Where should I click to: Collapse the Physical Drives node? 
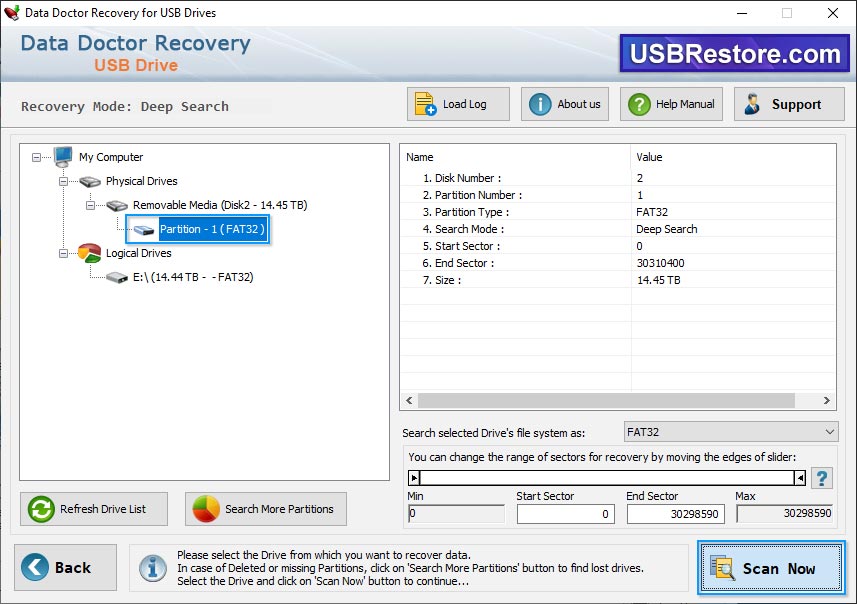point(63,181)
